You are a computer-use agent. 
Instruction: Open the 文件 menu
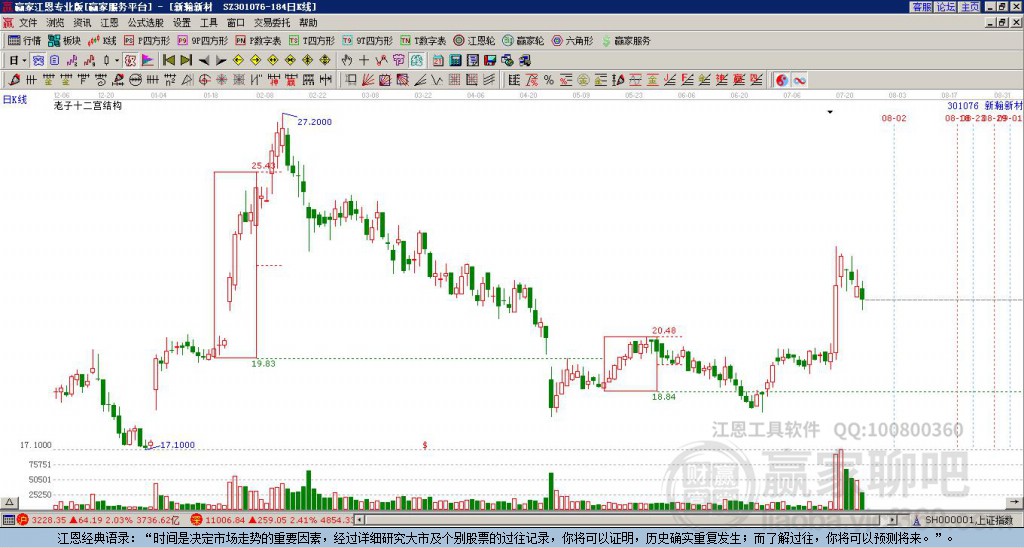click(x=27, y=23)
